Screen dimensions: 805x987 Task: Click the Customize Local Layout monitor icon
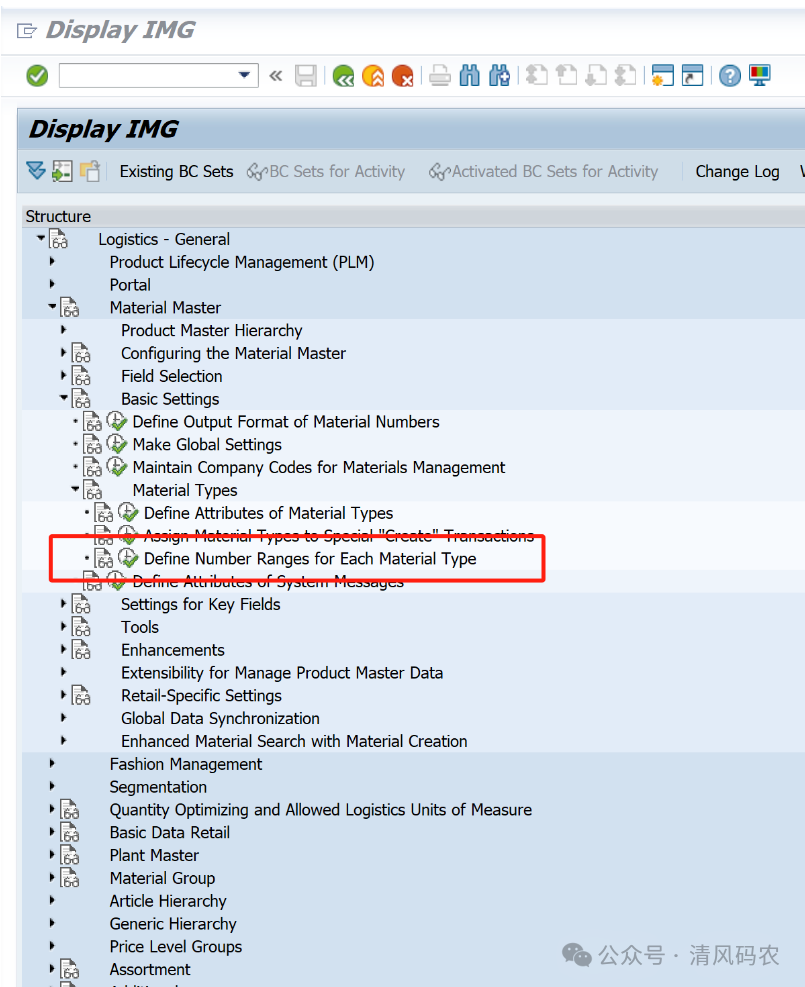coord(760,76)
